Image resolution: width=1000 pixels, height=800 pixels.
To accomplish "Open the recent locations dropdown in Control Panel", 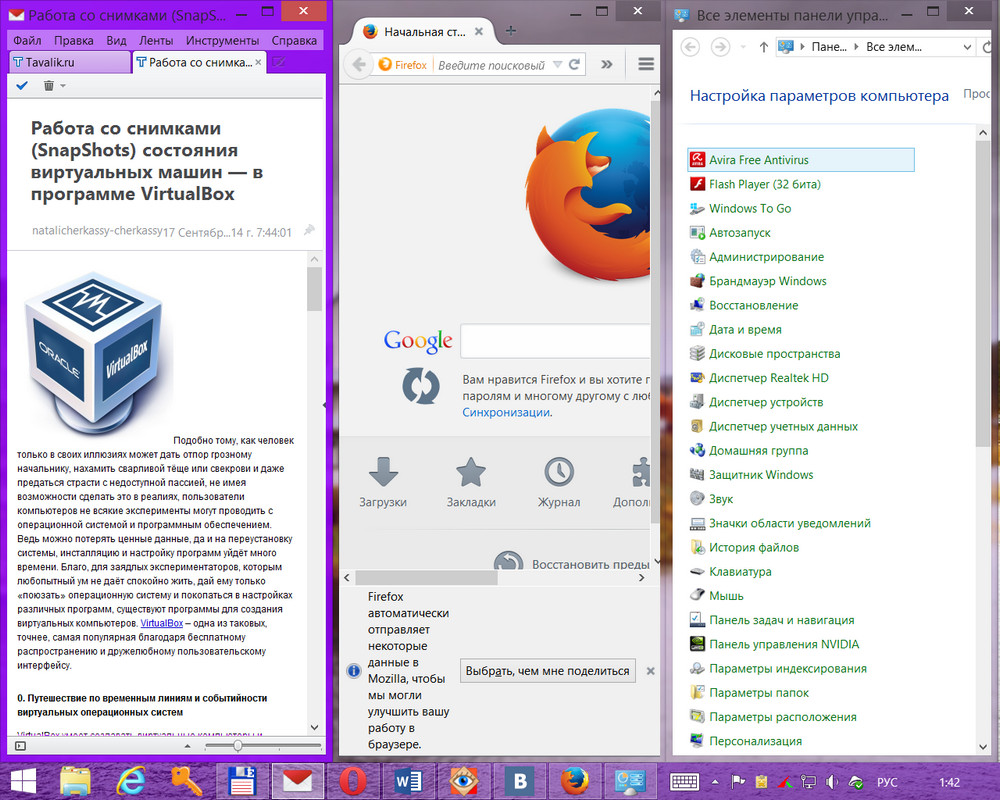I will tap(743, 47).
